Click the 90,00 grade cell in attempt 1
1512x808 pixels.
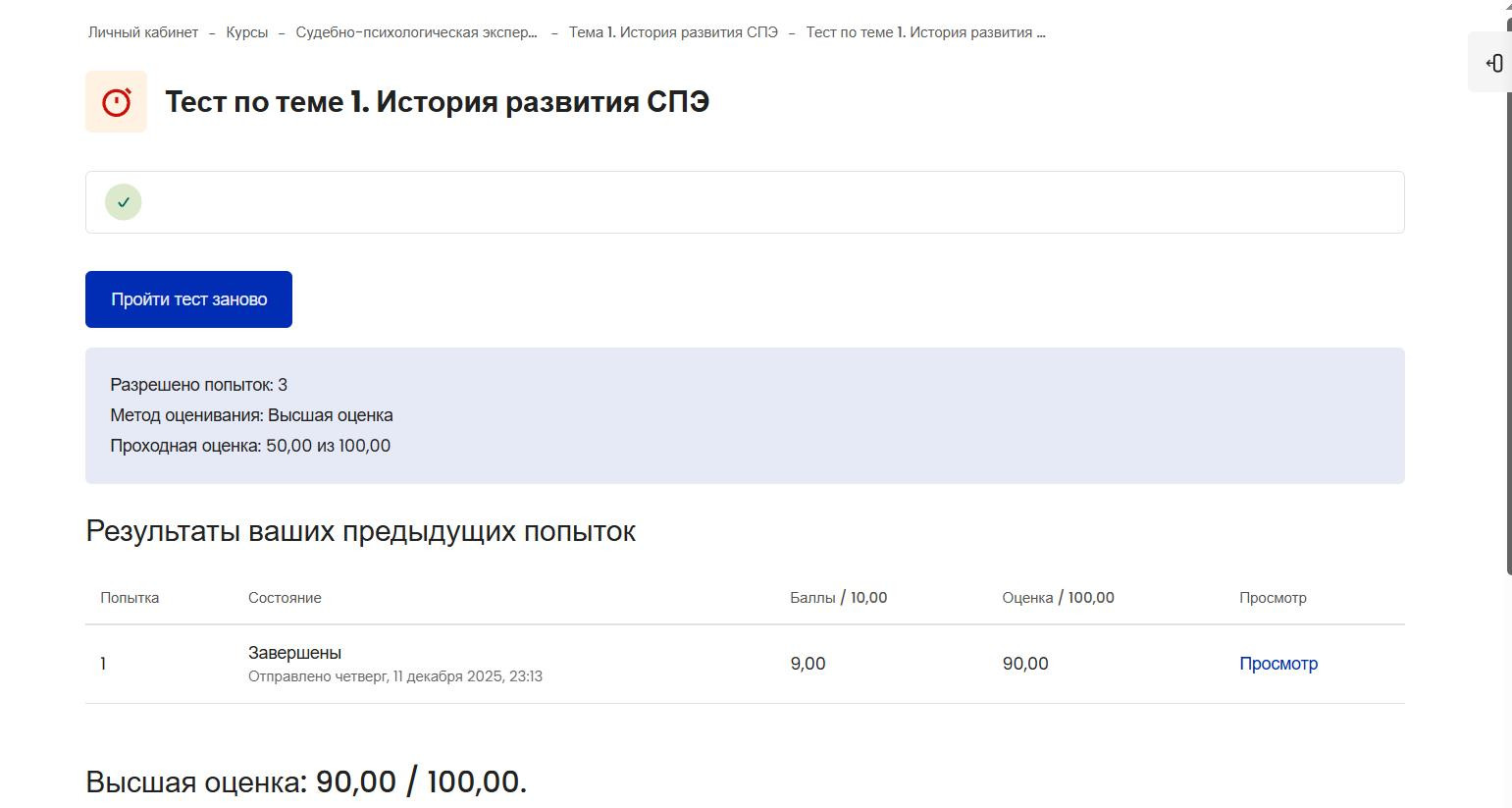tap(1025, 664)
